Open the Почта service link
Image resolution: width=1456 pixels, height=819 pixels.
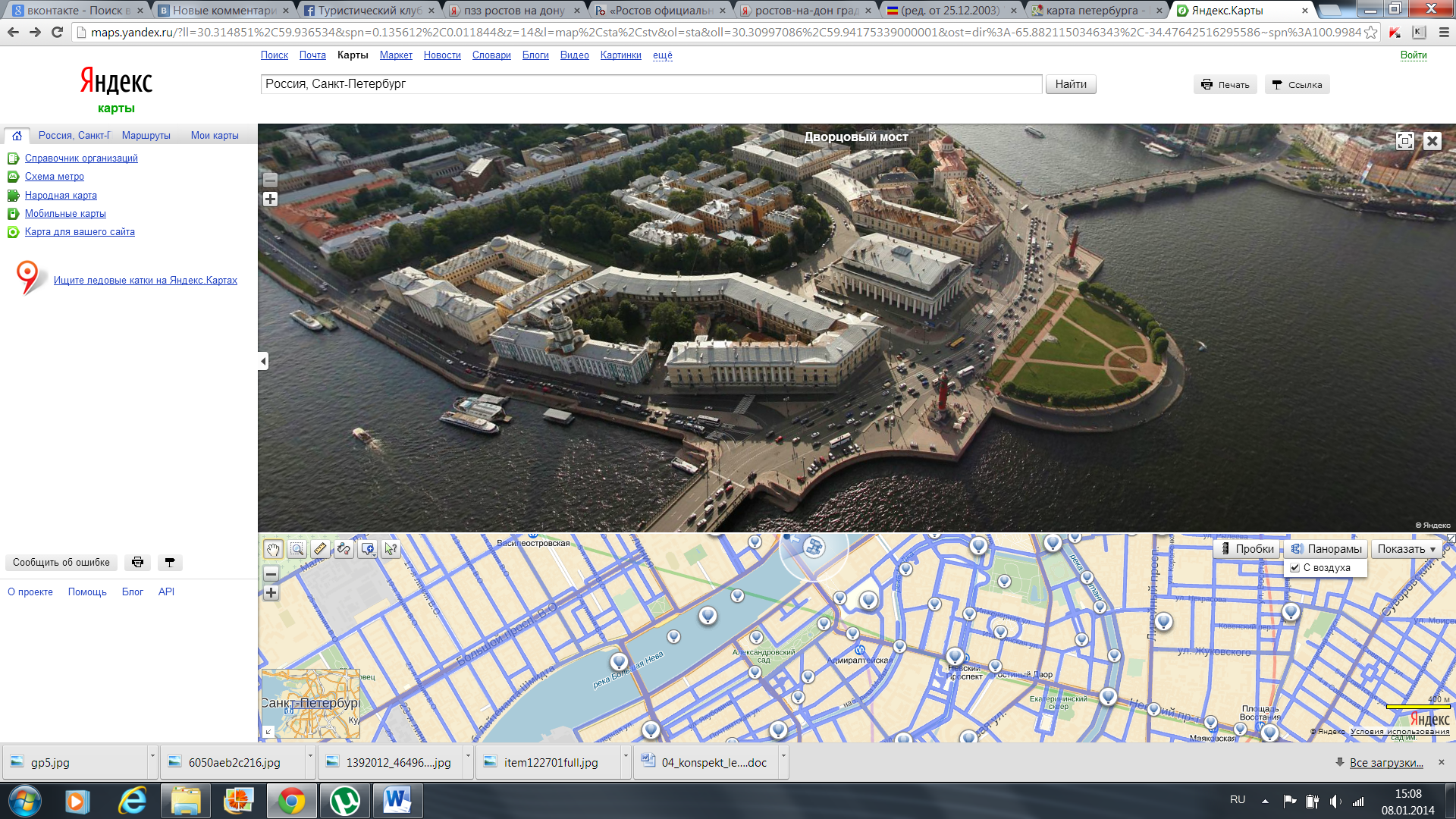(312, 55)
